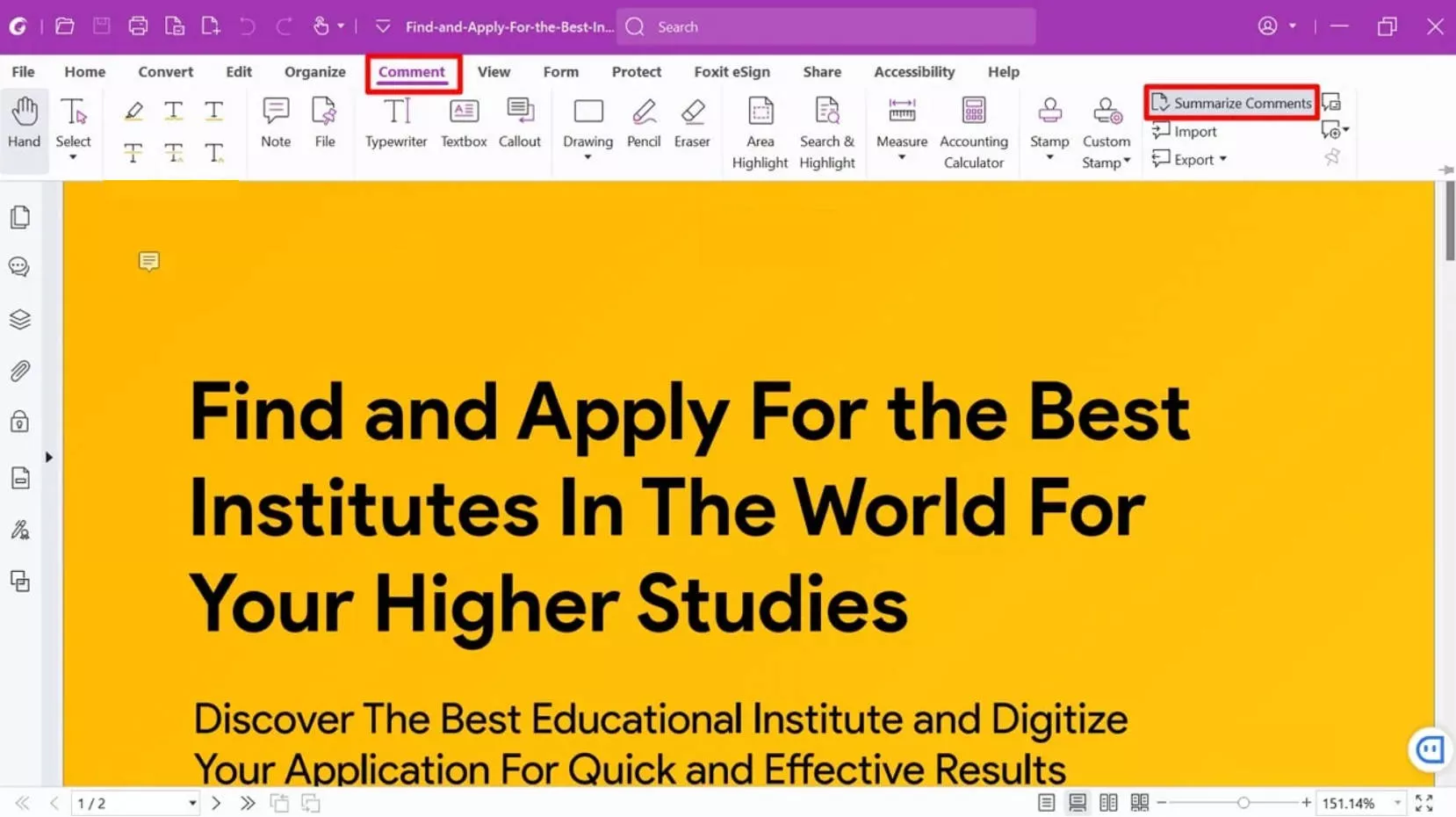Click Import comments
The width and height of the screenshot is (1456, 817).
click(x=1185, y=131)
